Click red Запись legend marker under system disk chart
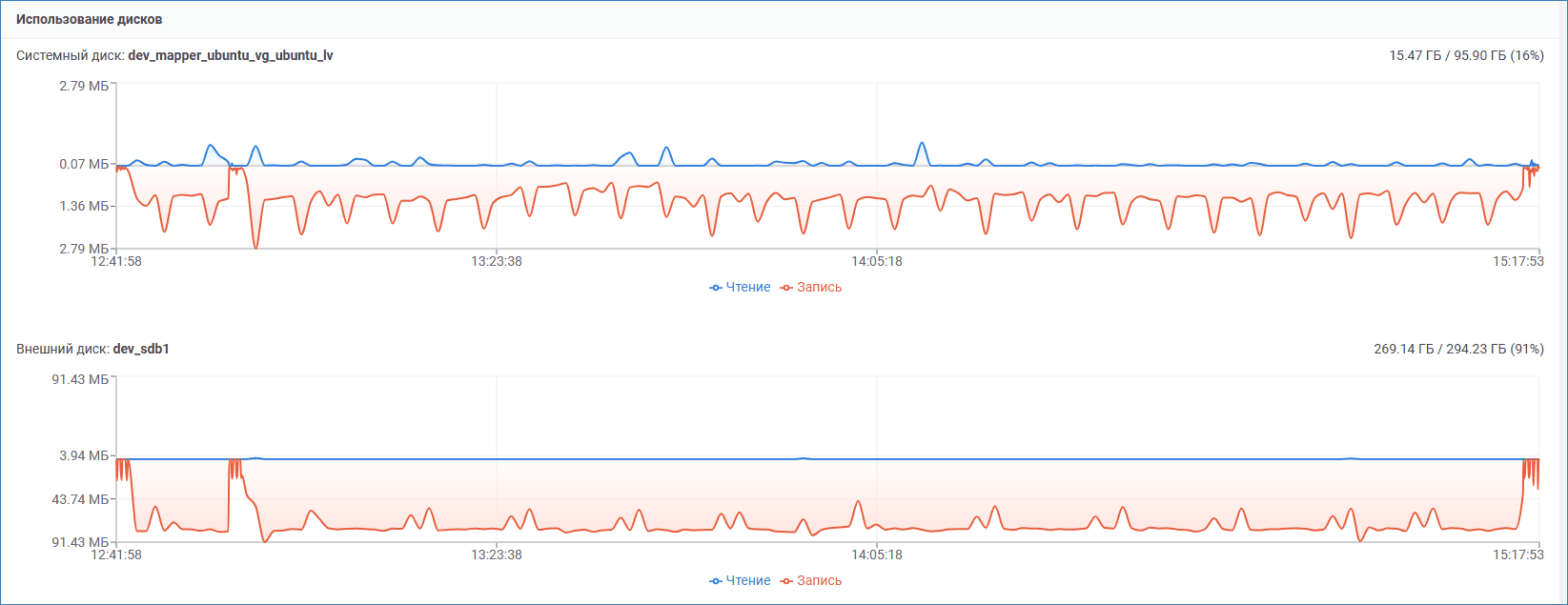The width and height of the screenshot is (1568, 605). click(x=786, y=288)
